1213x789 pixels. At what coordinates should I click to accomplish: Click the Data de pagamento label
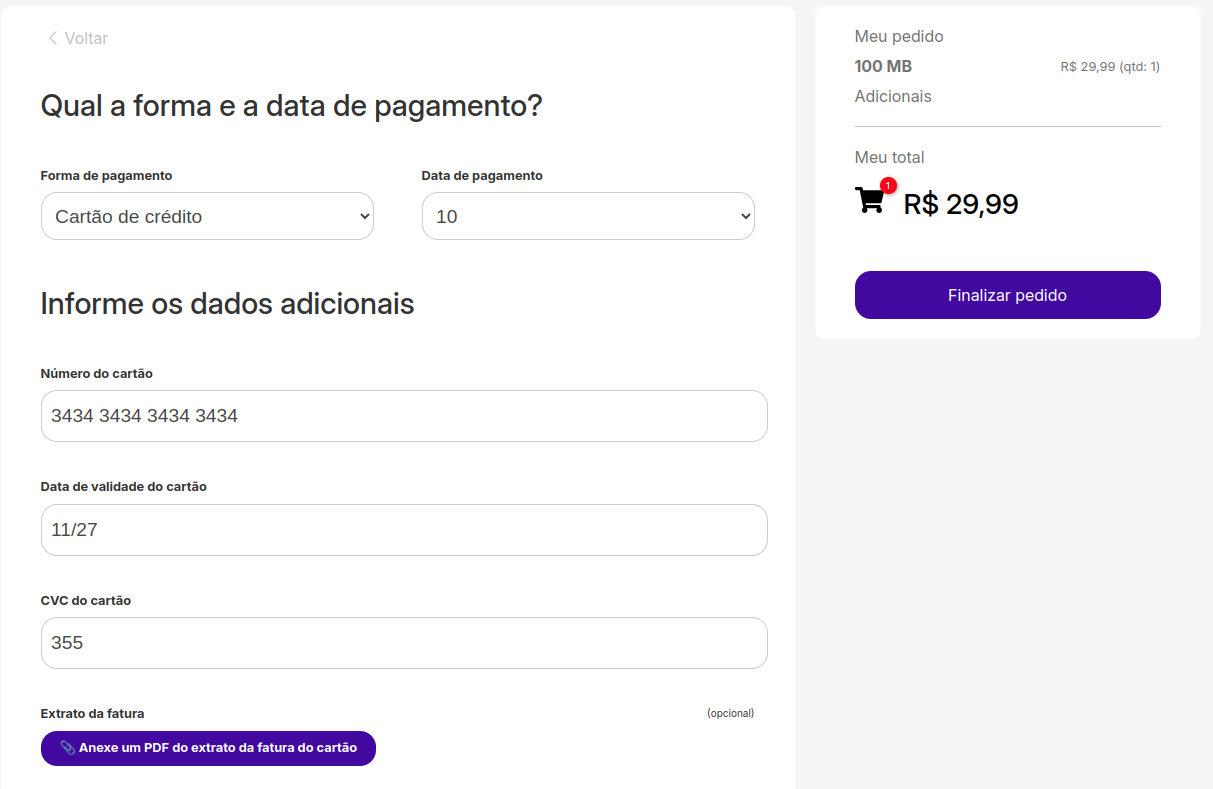tap(482, 176)
